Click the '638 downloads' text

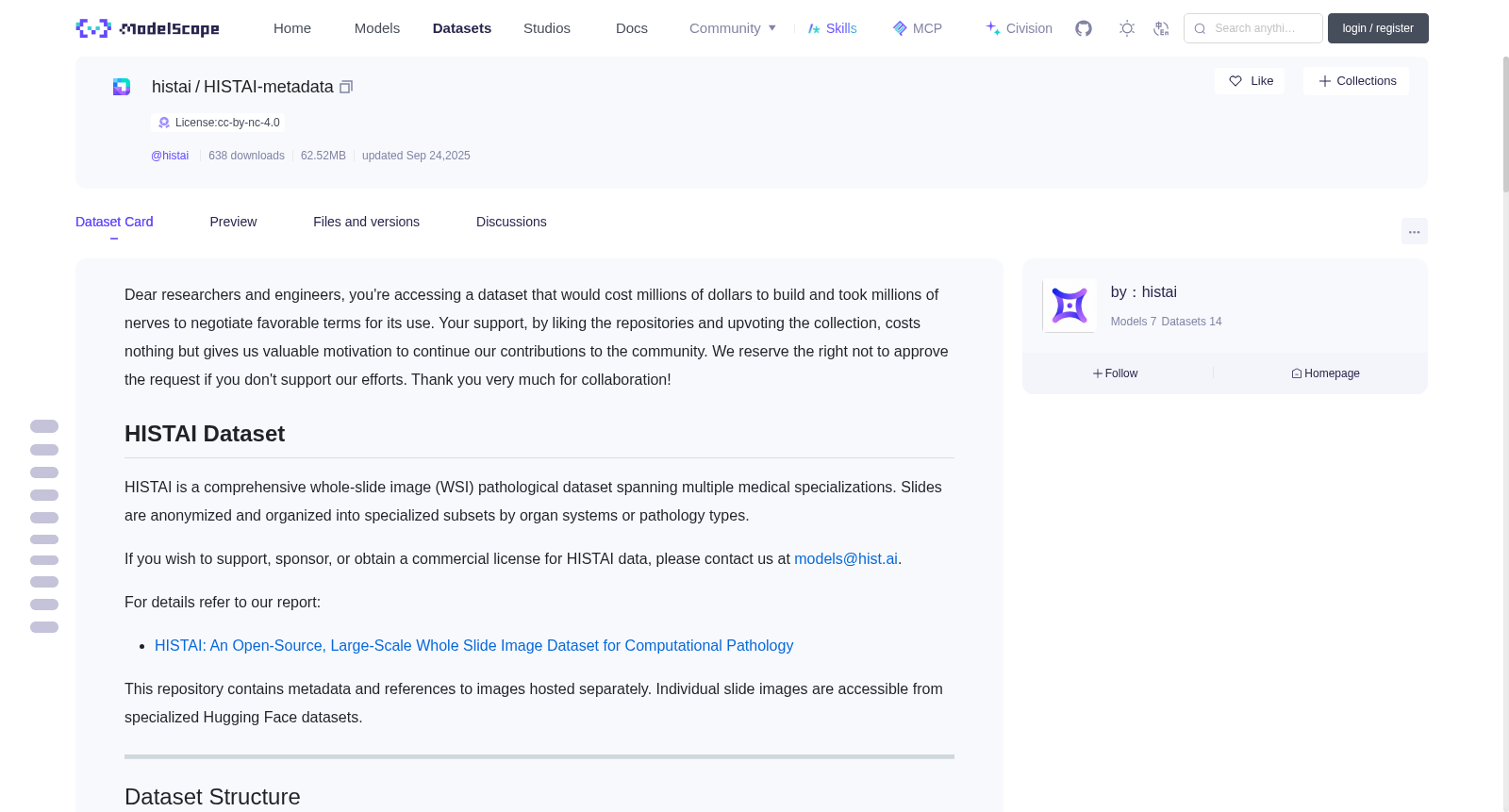[x=246, y=156]
